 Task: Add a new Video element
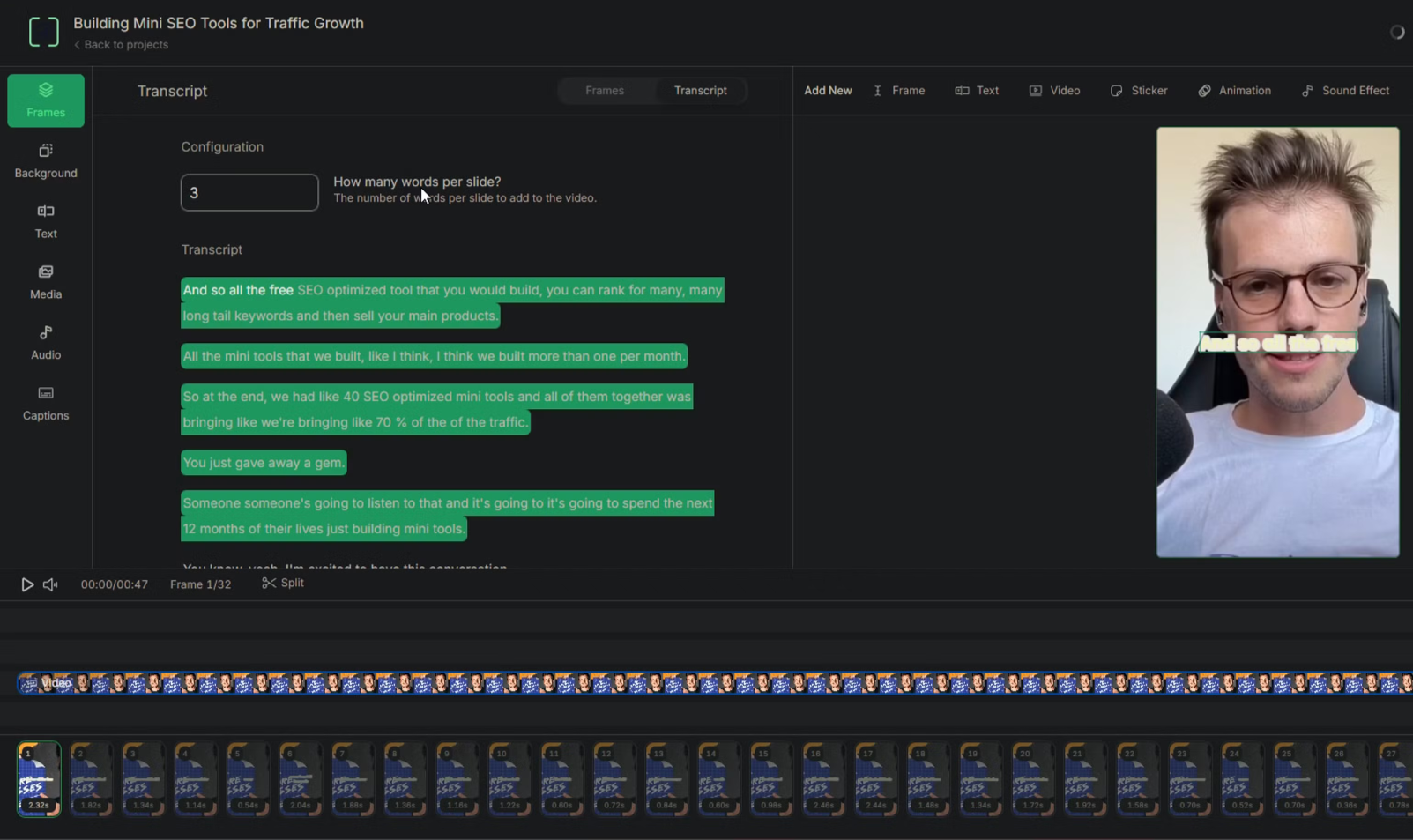[1054, 91]
